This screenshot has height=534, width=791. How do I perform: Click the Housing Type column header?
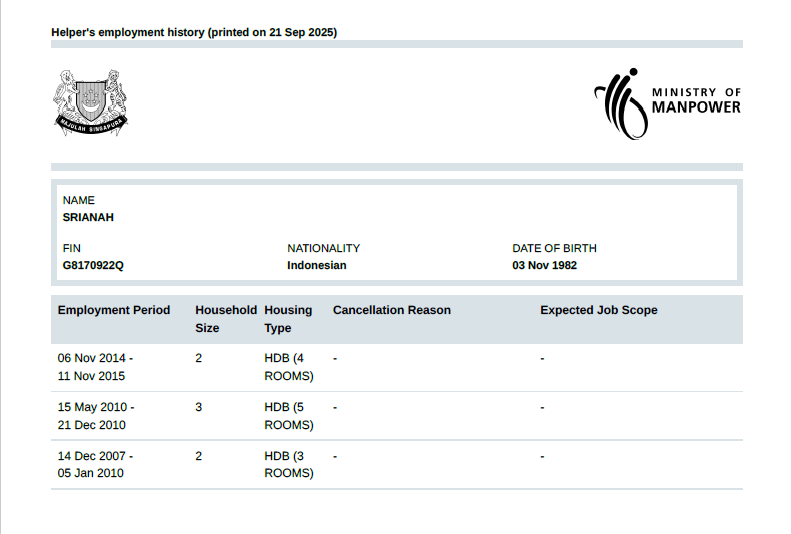click(x=288, y=319)
